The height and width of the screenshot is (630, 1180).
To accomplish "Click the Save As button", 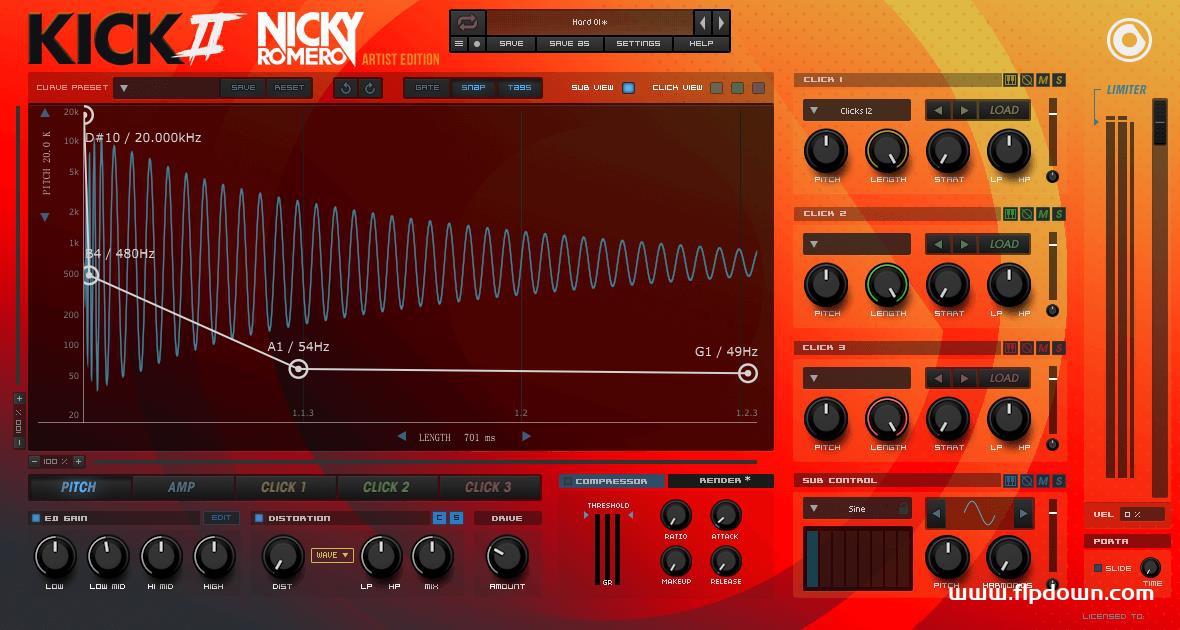I will click(569, 44).
